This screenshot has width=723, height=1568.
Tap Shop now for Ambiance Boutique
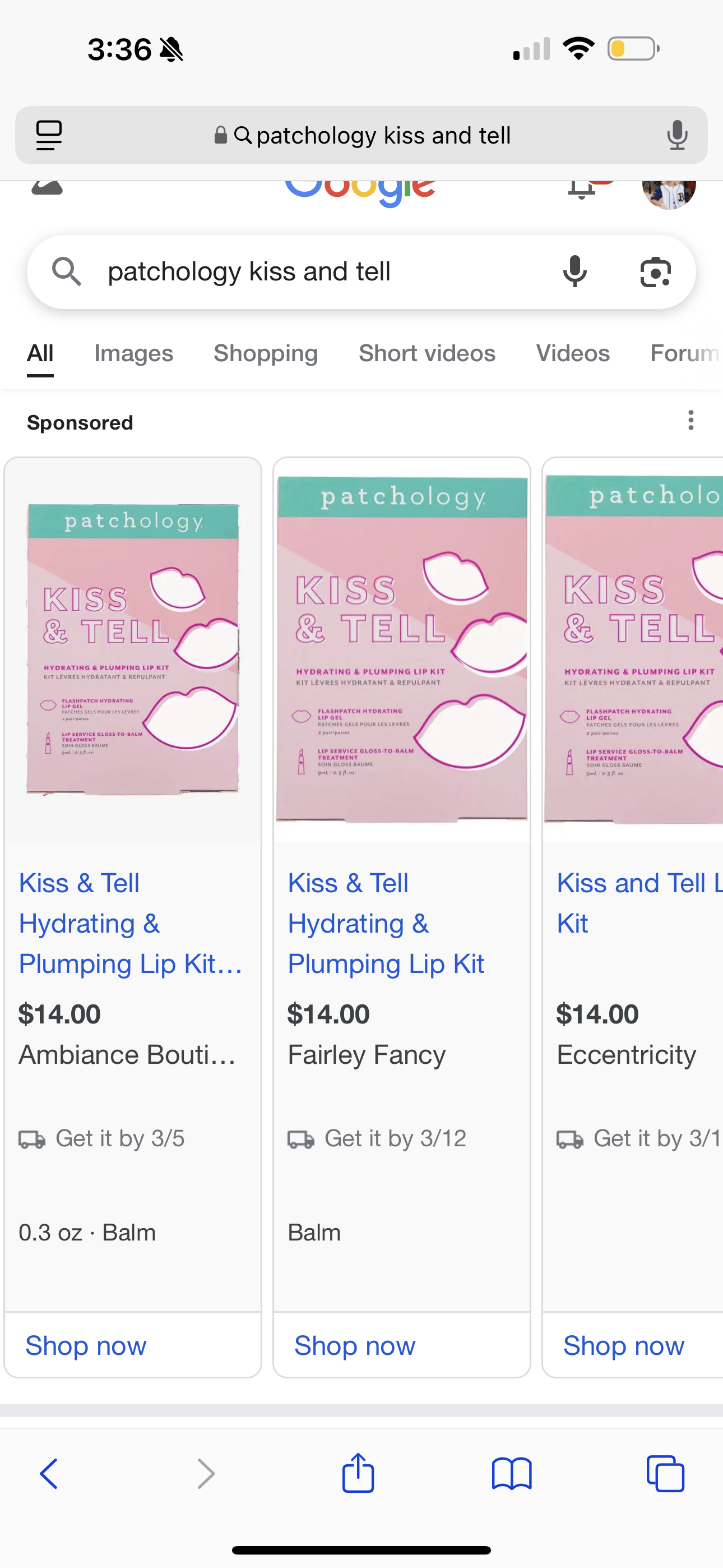point(86,1345)
